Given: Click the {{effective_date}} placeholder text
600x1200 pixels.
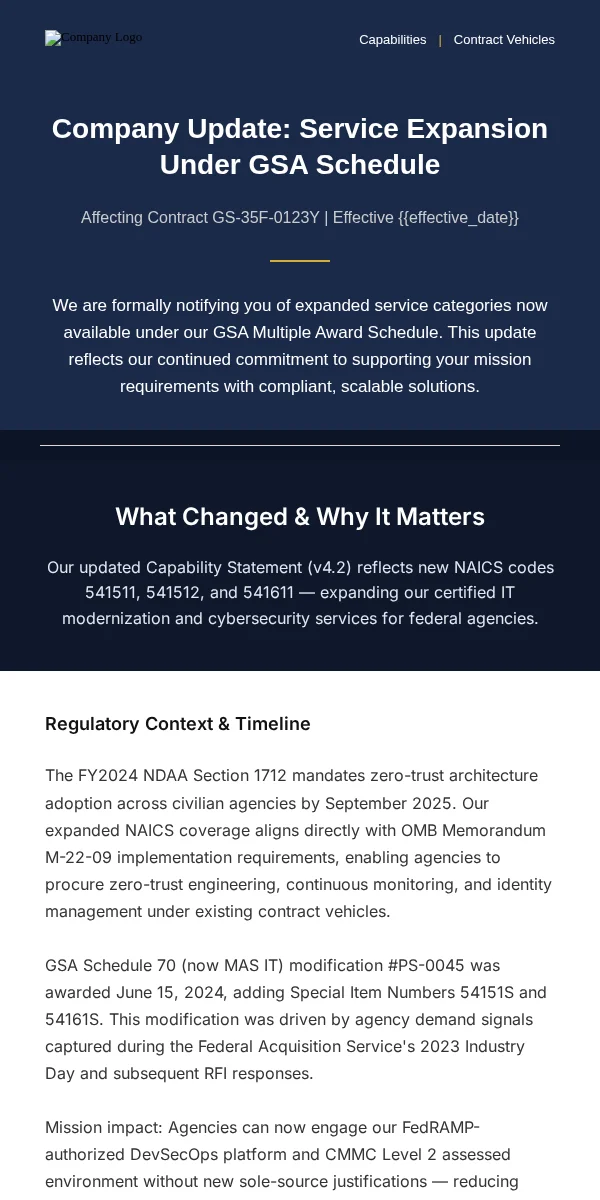Looking at the screenshot, I should (x=458, y=217).
